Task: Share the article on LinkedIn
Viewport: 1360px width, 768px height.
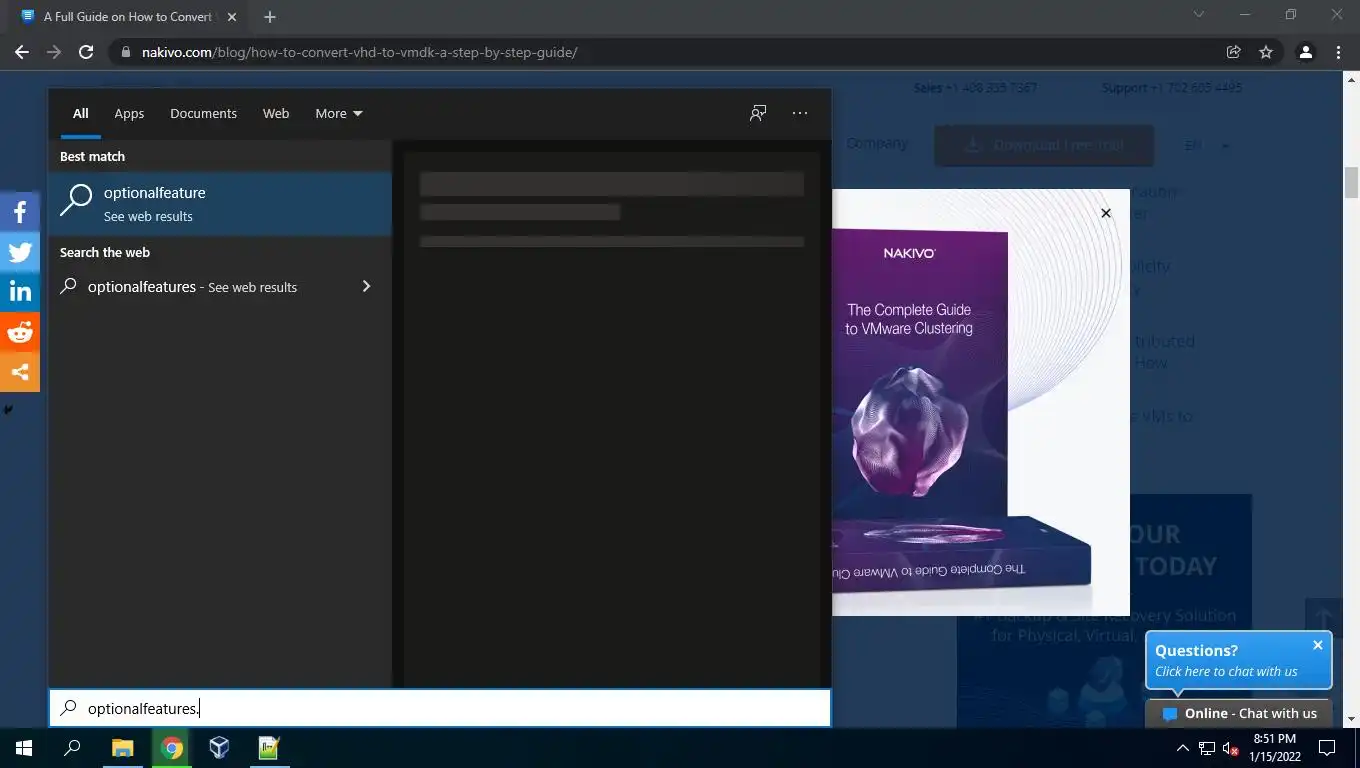Action: point(20,291)
